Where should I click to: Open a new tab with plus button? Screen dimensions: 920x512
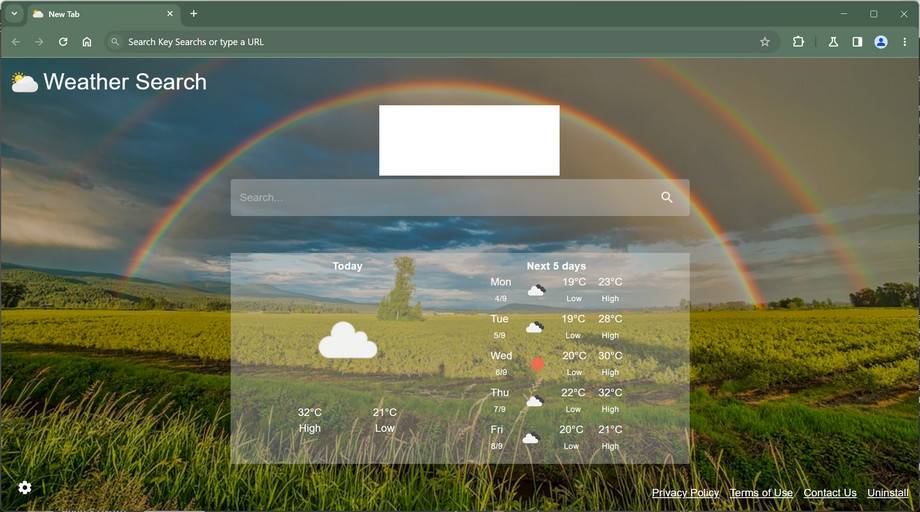tap(194, 13)
